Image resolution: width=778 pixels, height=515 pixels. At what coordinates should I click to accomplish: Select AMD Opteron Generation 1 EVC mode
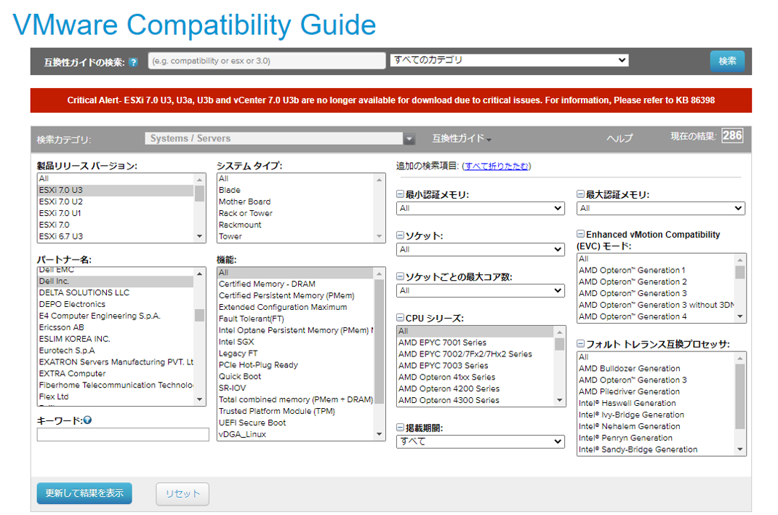[656, 270]
